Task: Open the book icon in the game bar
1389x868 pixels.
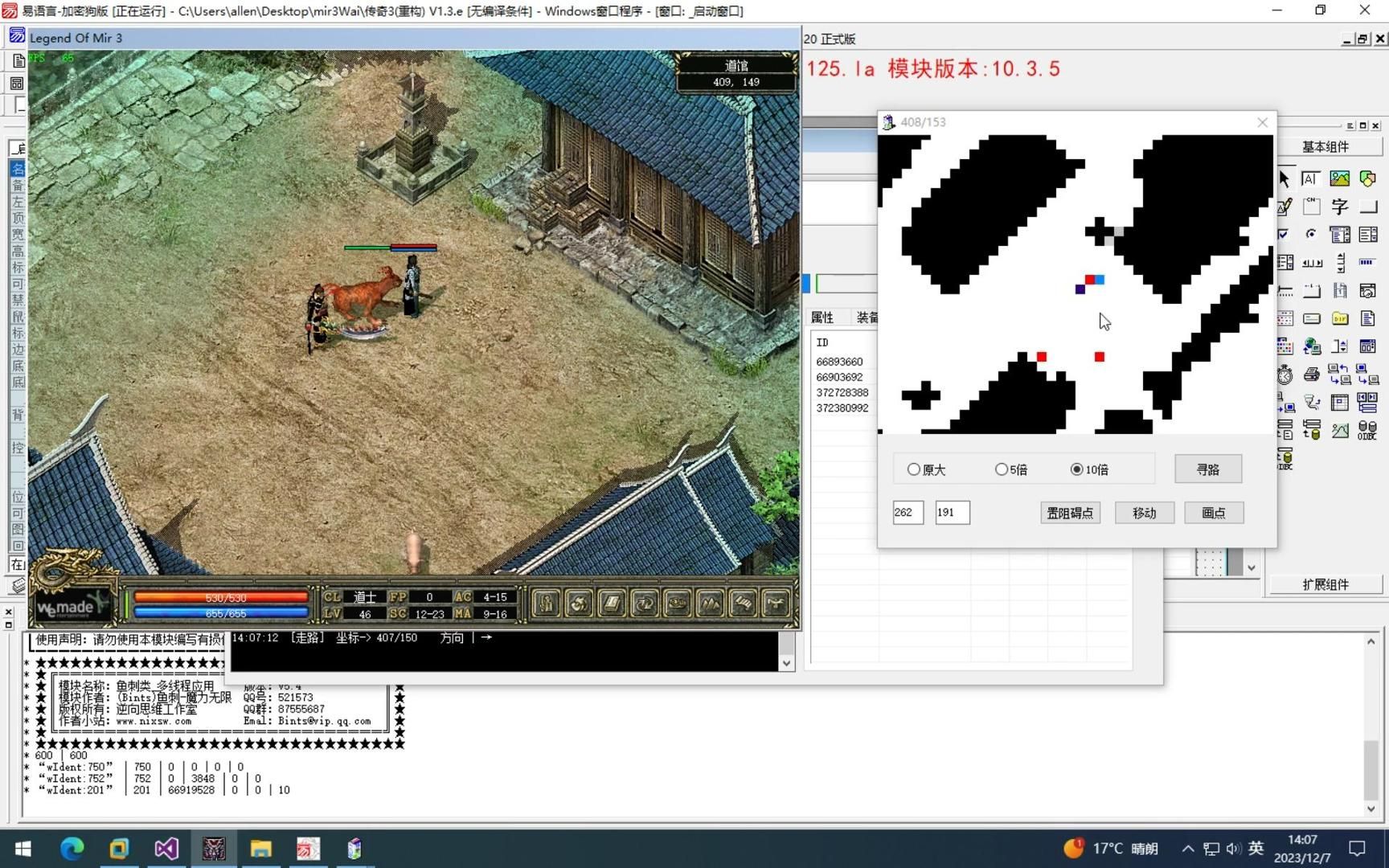Action: (611, 604)
